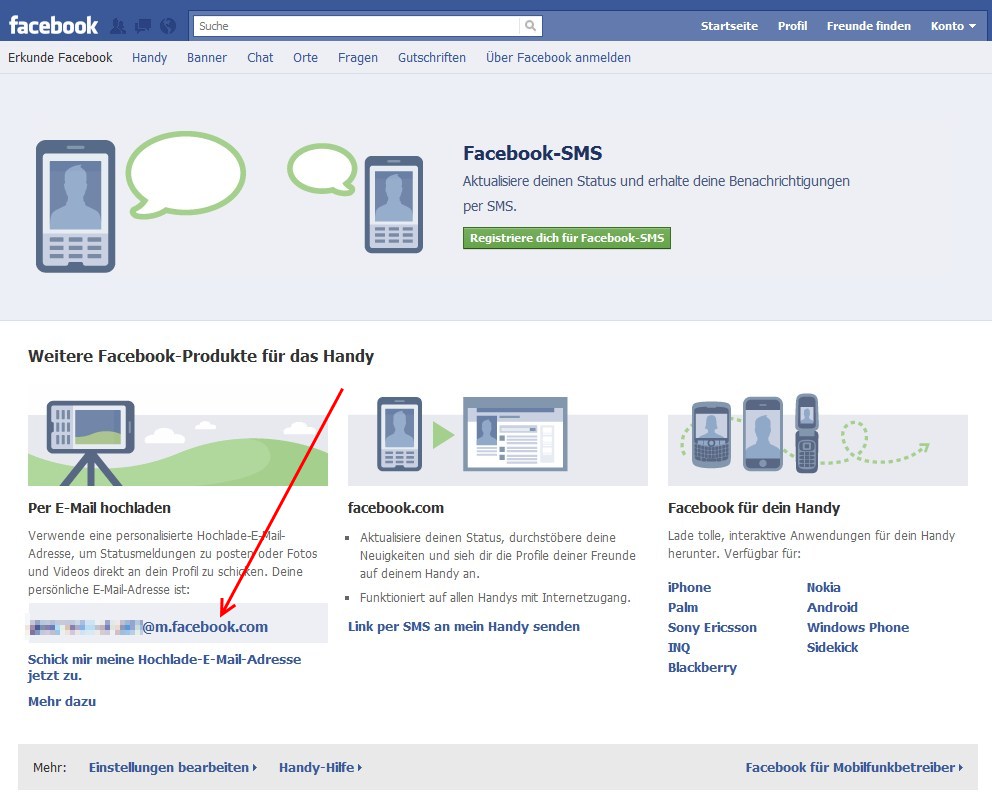Open Einstellungen bearbeiten in footer
992x795 pixels.
[172, 768]
